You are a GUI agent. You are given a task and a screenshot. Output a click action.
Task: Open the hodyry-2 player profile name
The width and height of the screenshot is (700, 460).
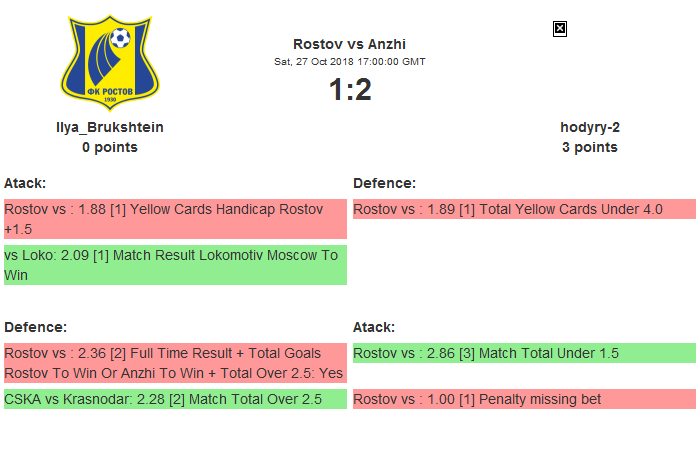590,127
